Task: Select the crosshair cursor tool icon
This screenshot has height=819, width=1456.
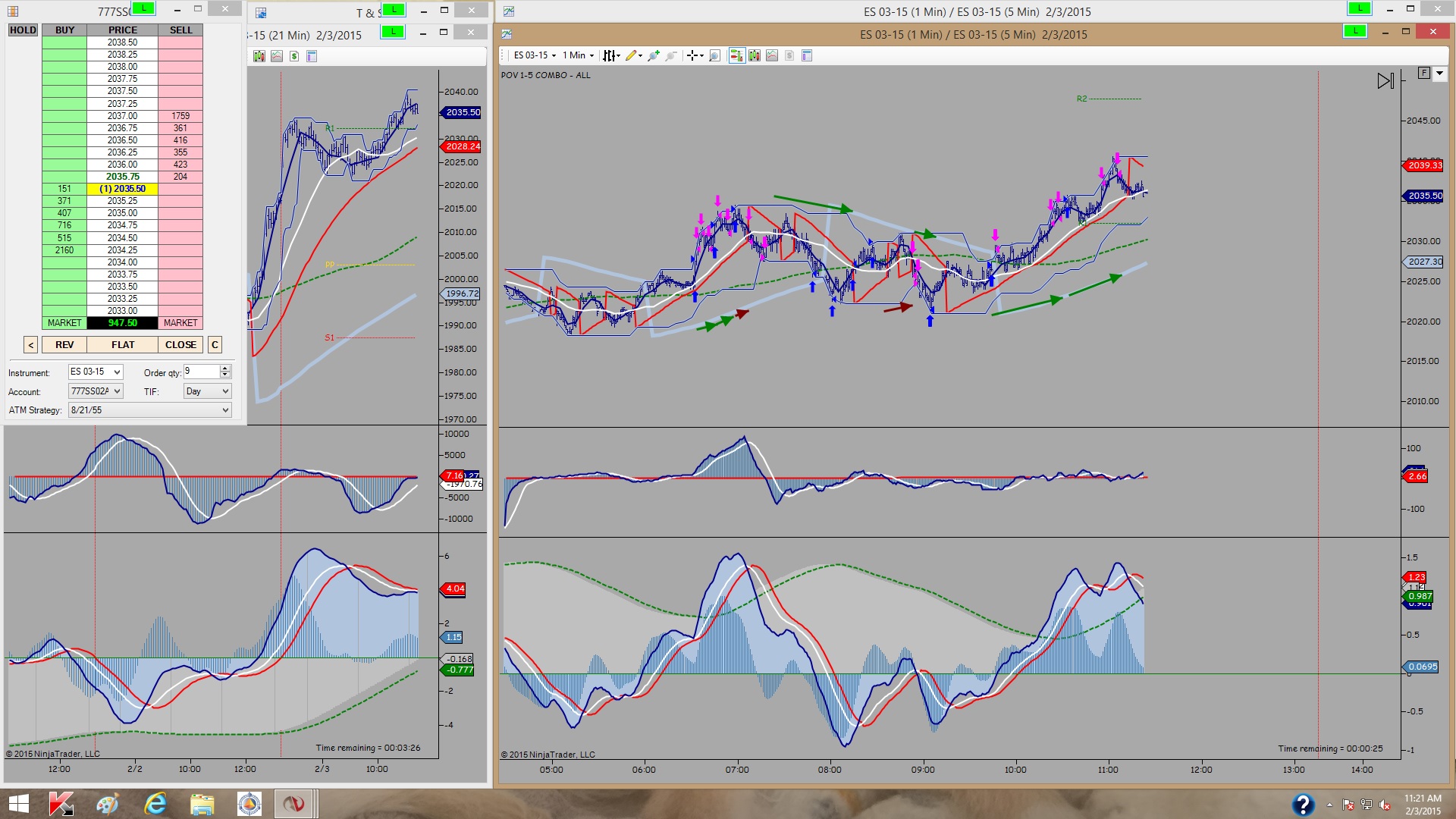Action: (x=692, y=55)
